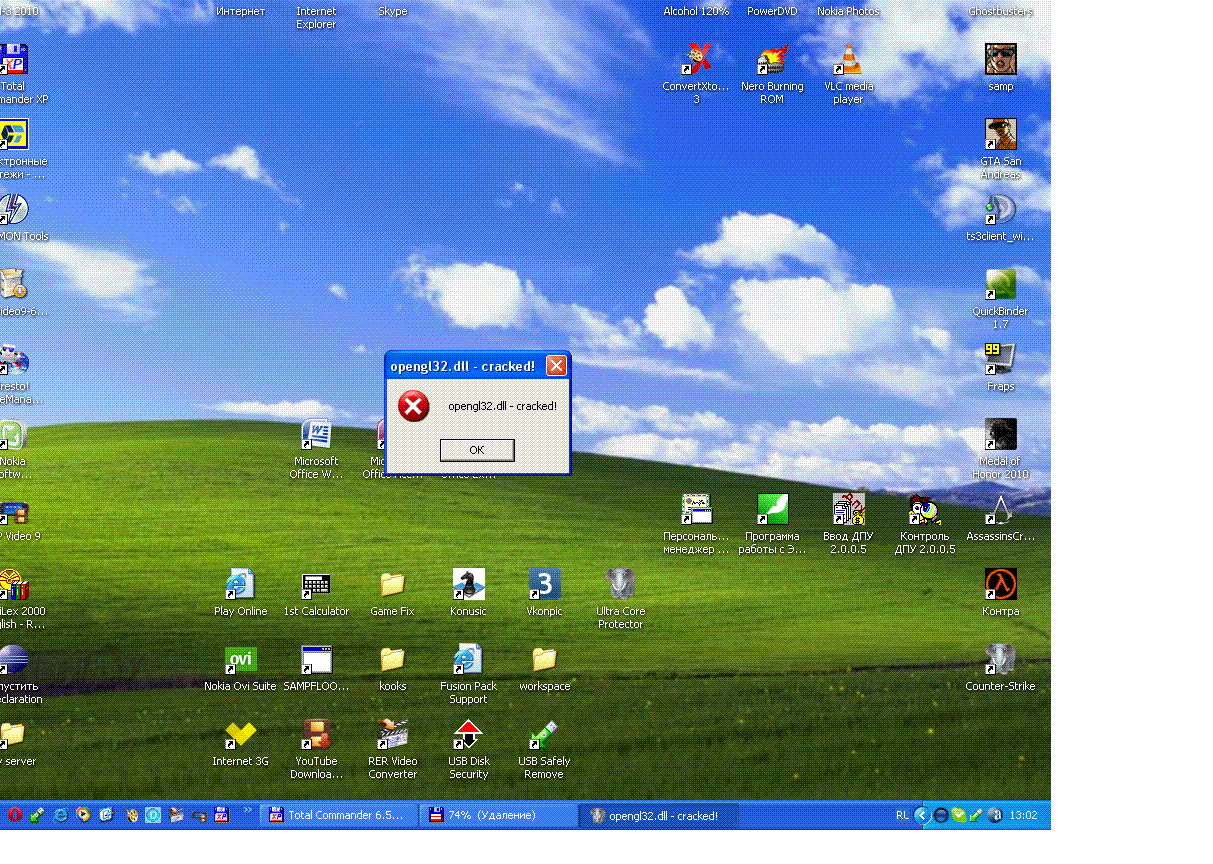Viewport: 1213px width, 864px height.
Task: Click the taskbar clock showing 13:02
Action: [1024, 815]
